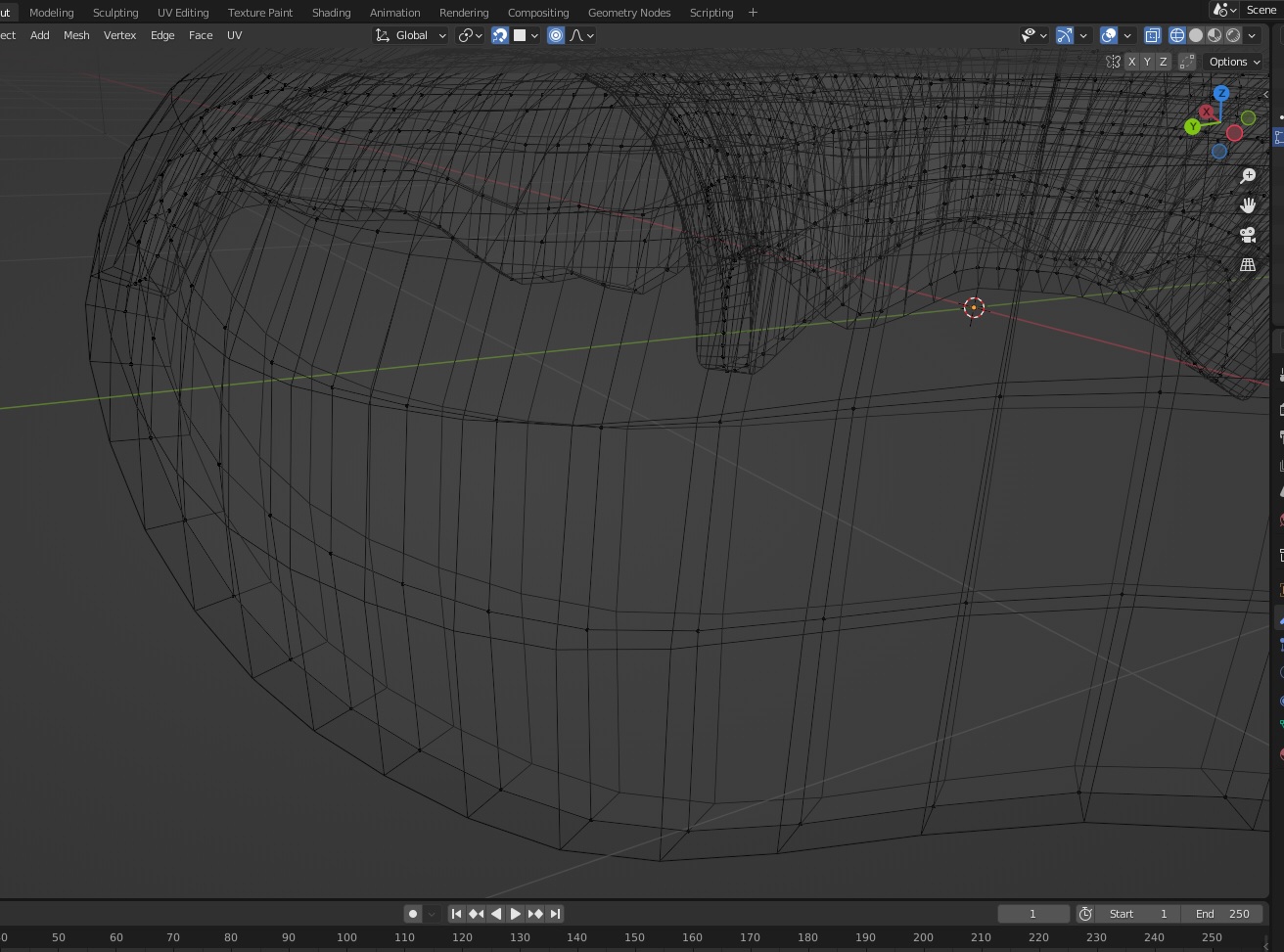Click the End frame value field
Viewport: 1284px width, 952px height.
tap(1221, 914)
